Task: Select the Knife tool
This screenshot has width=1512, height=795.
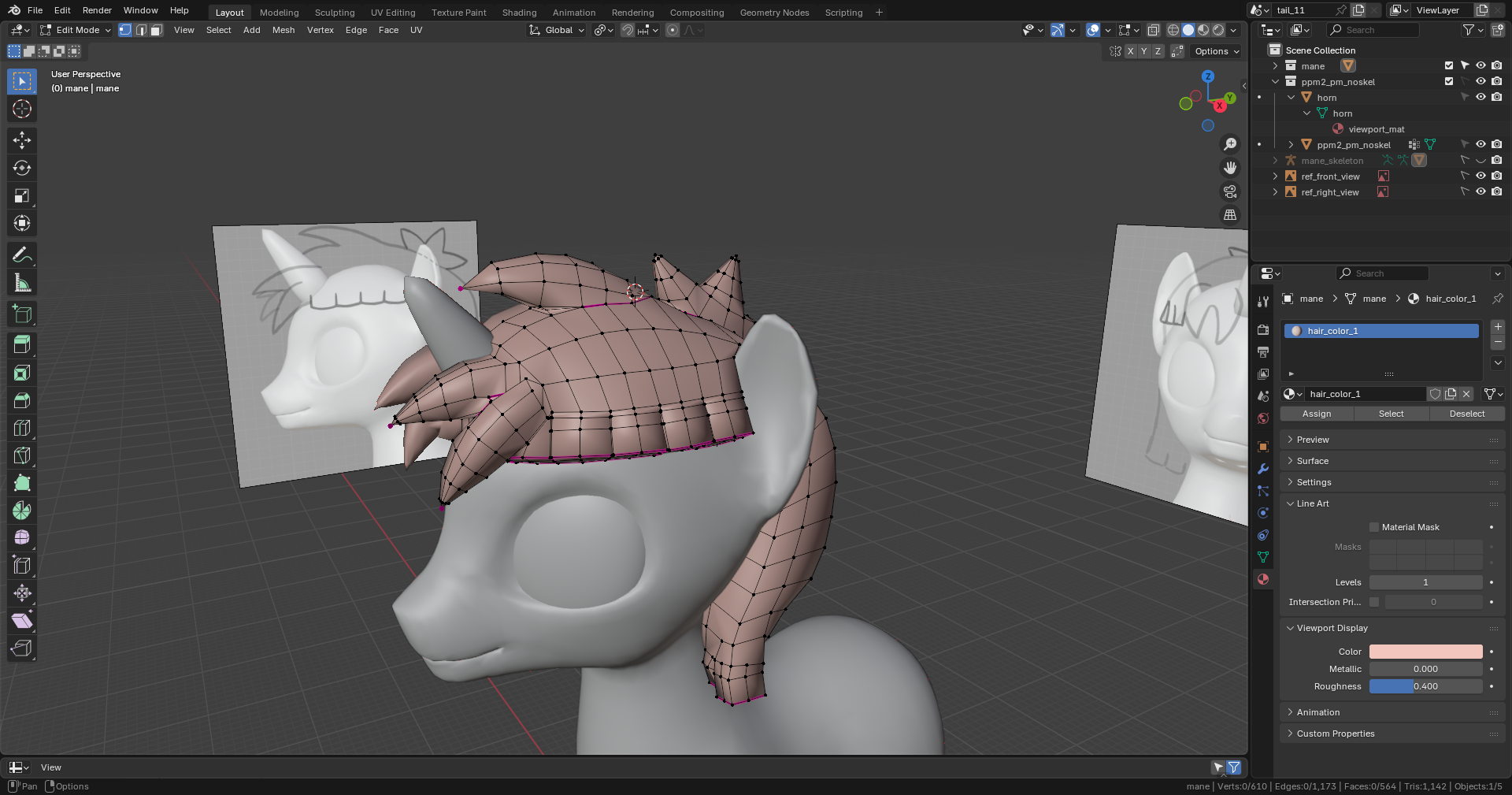Action: [22, 455]
